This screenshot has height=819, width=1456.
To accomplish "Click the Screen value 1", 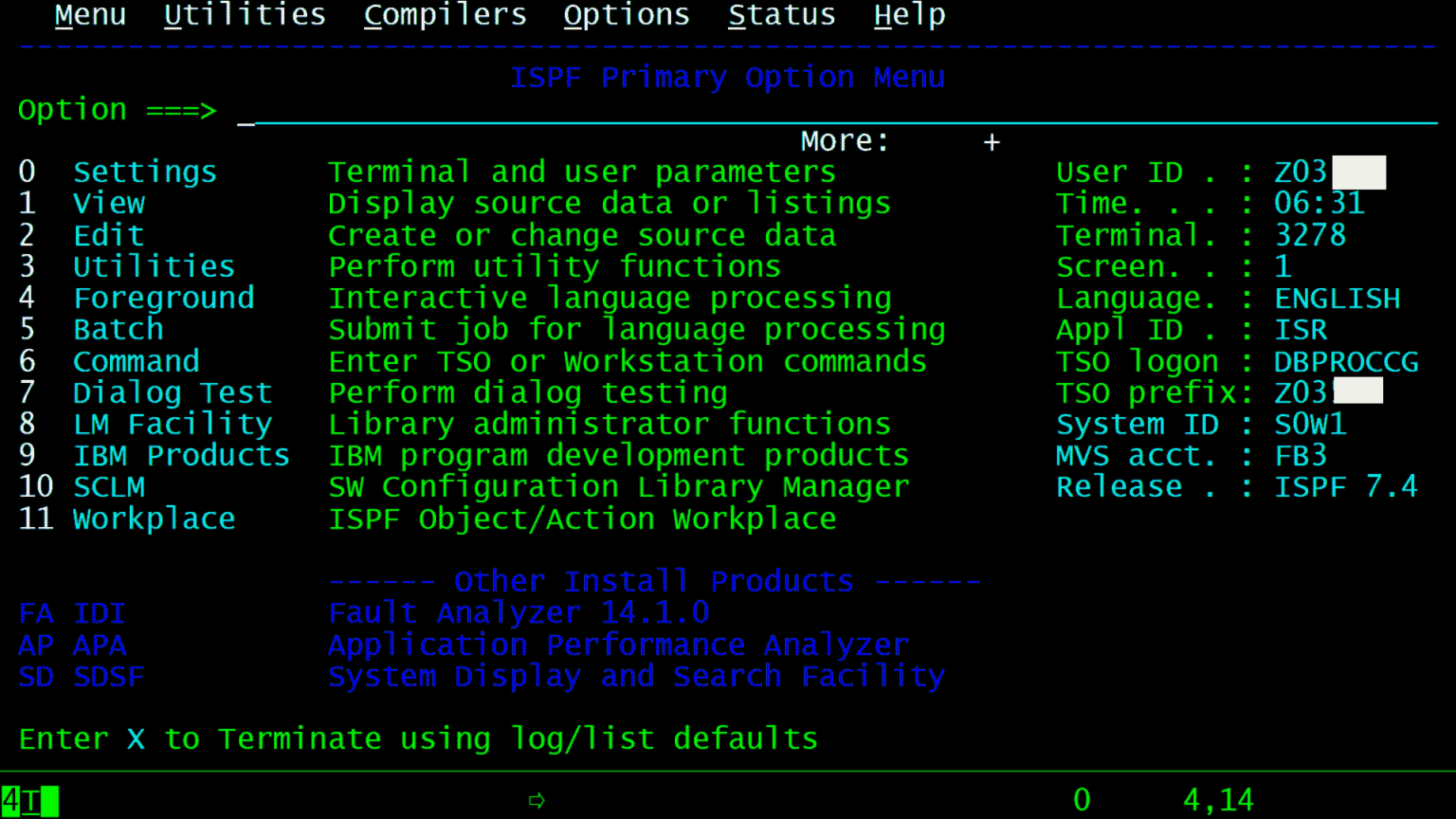I will coord(1283,266).
